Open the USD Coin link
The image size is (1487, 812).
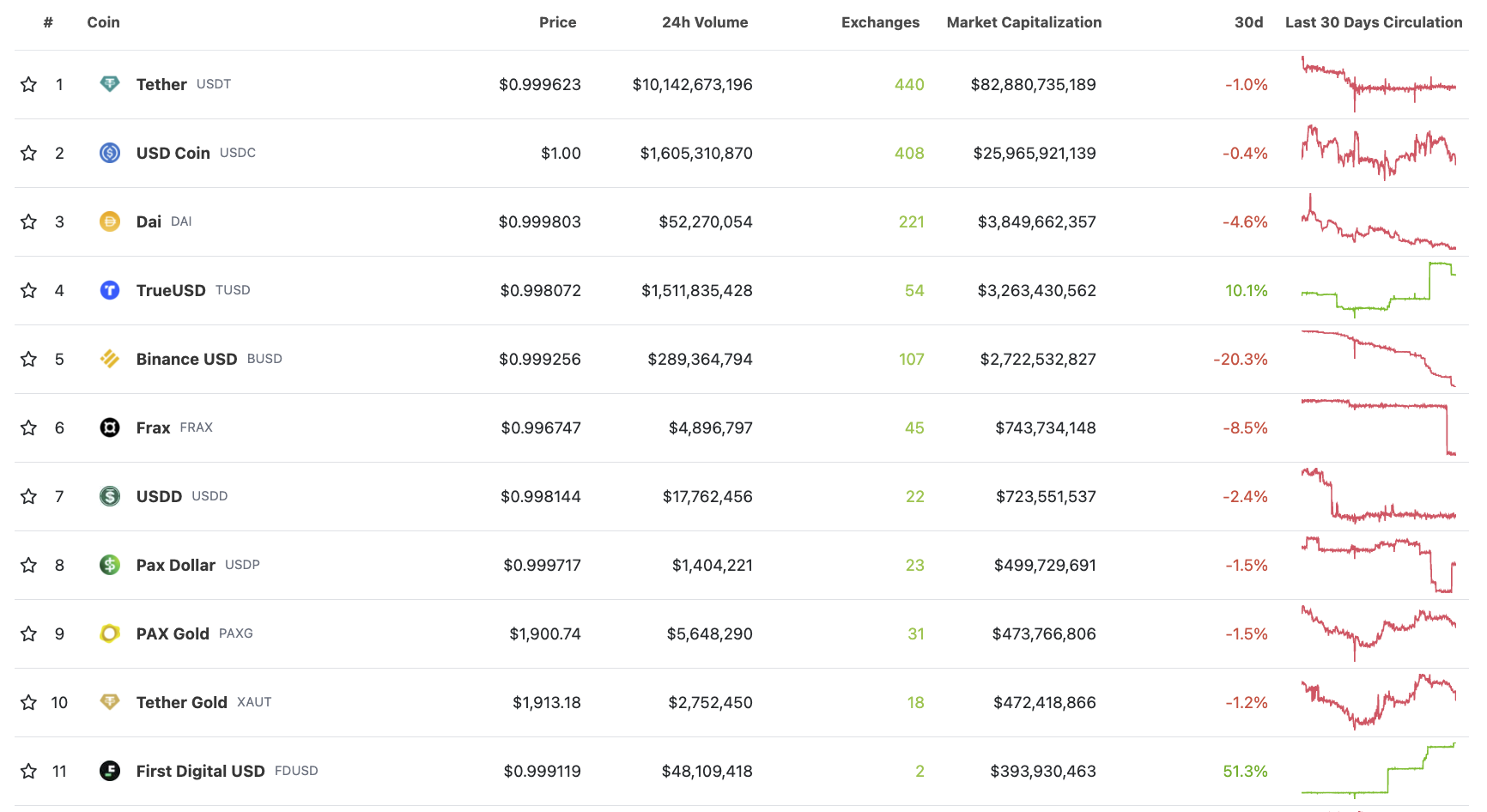[173, 153]
